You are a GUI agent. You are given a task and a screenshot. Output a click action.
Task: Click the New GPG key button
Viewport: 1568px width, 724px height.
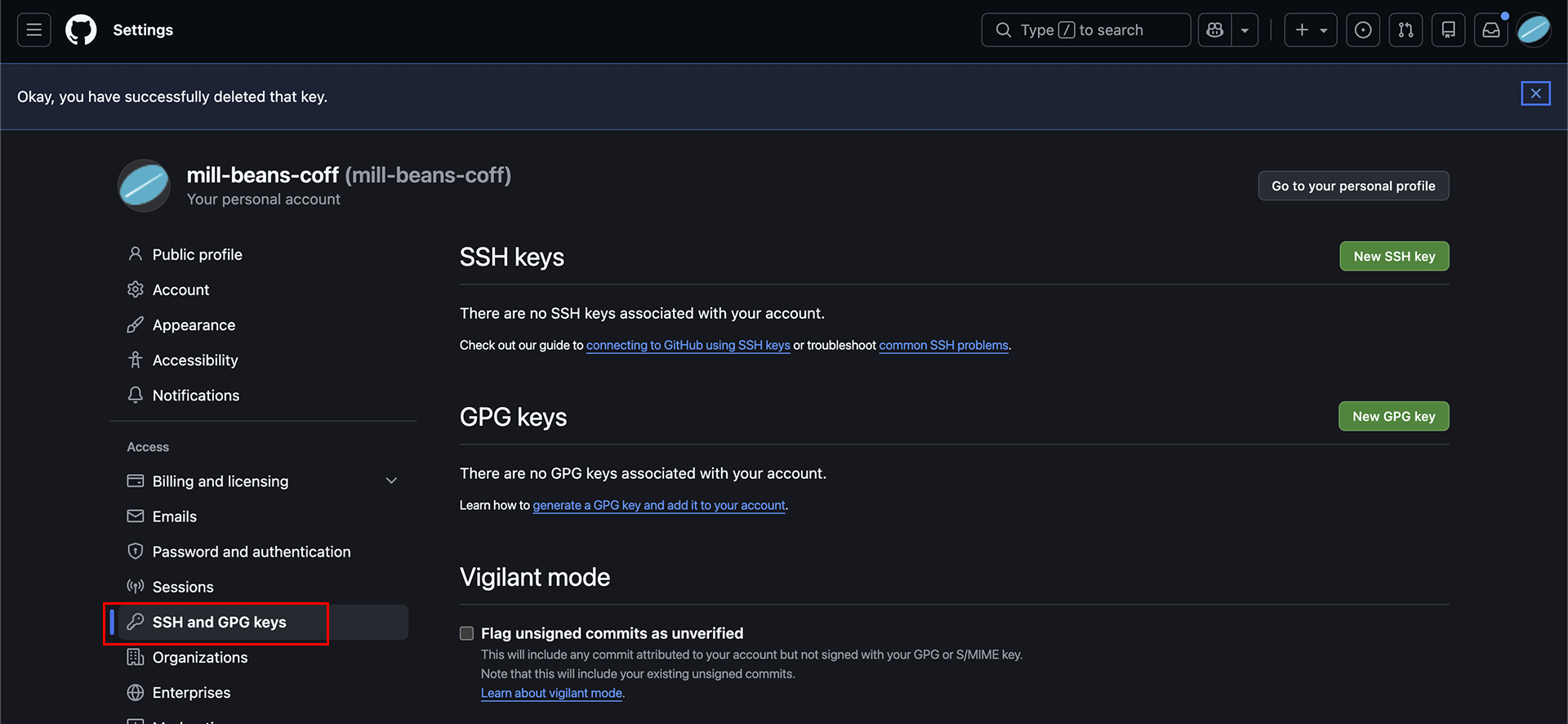point(1393,417)
